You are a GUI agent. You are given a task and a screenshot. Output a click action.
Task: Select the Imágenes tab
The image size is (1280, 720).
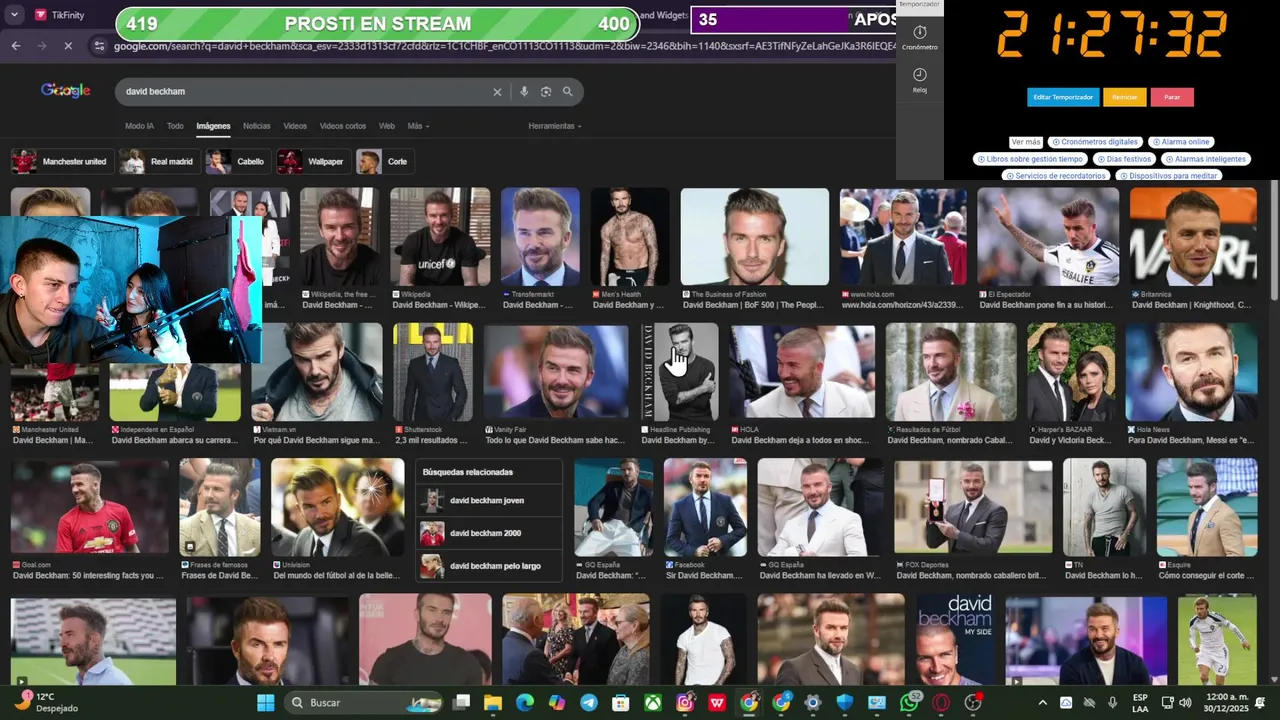coord(213,126)
